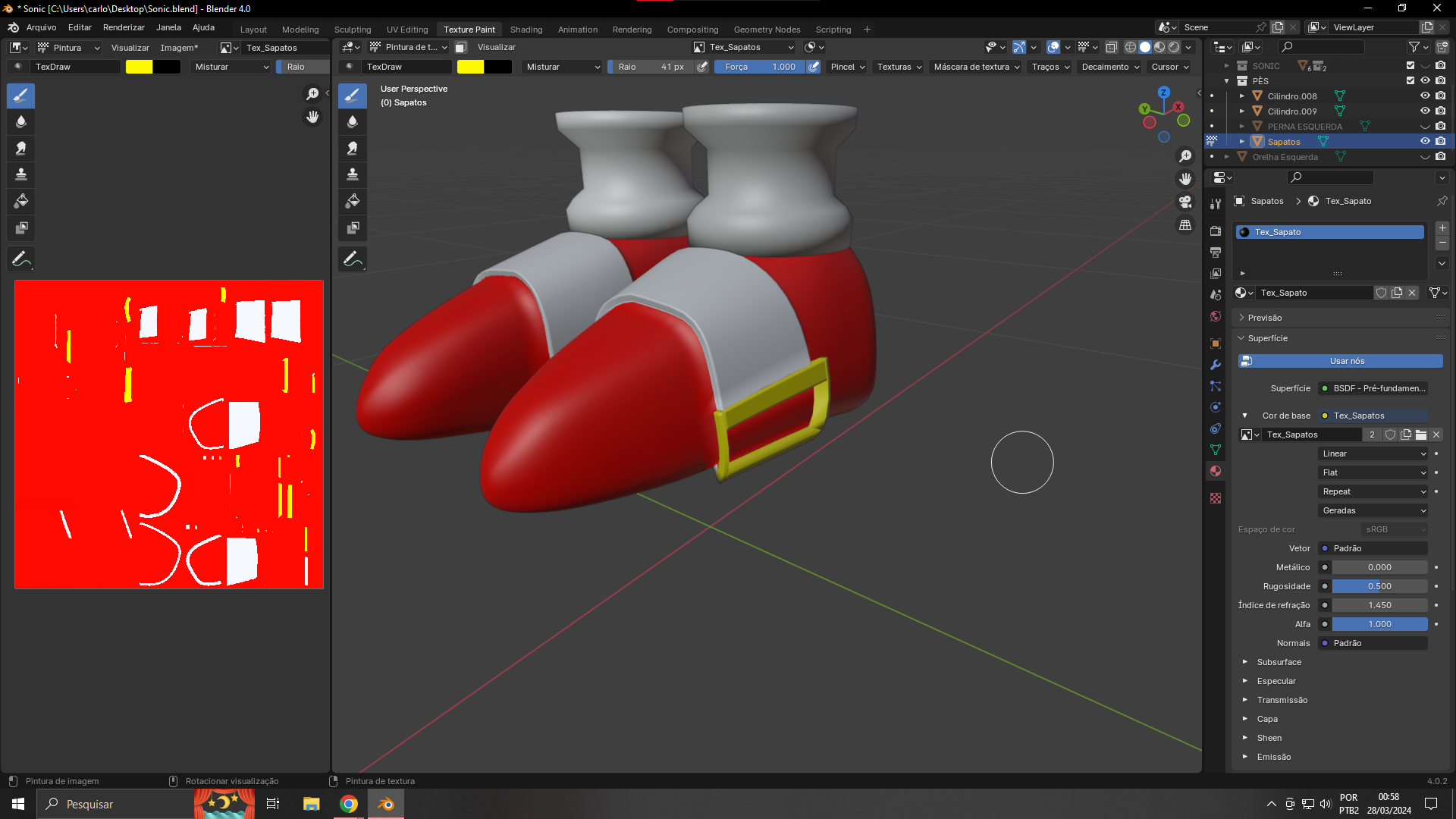Open the Misturar blend mode dropdown in viewport

click(x=563, y=67)
